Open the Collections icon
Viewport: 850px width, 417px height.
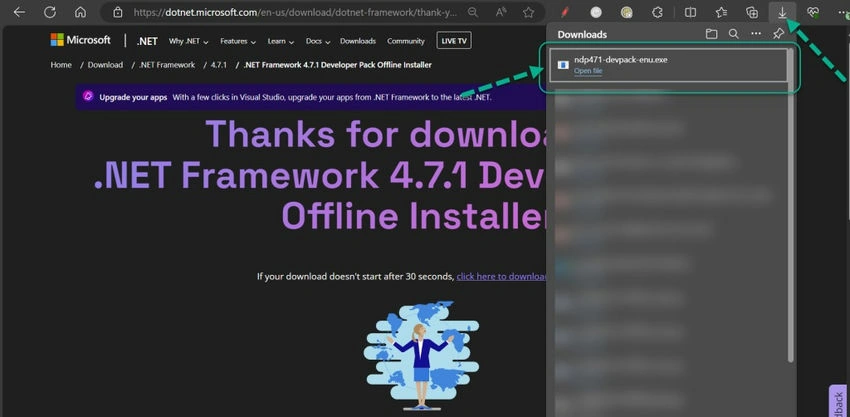tap(752, 12)
